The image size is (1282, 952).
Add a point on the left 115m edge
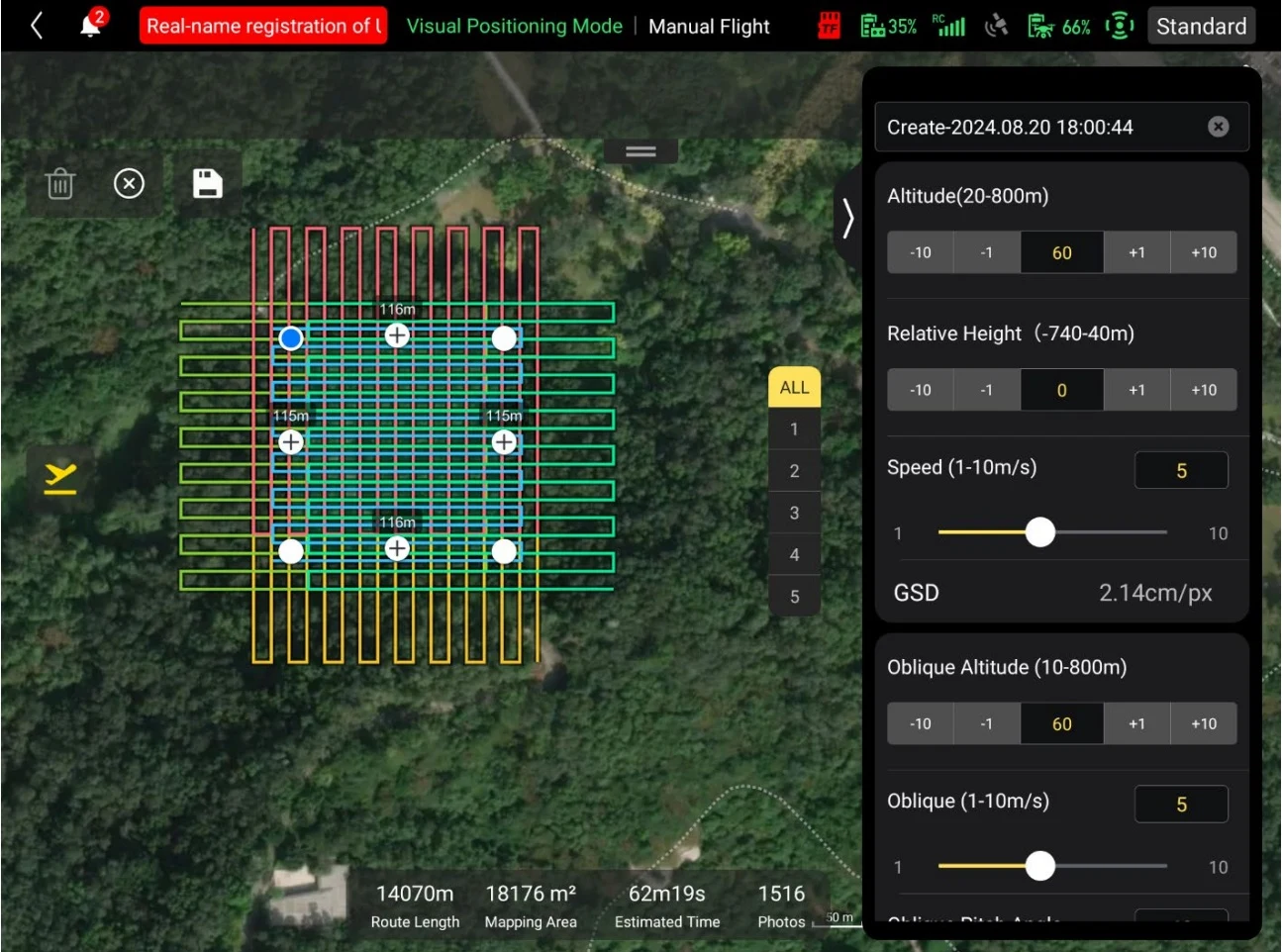click(x=291, y=442)
